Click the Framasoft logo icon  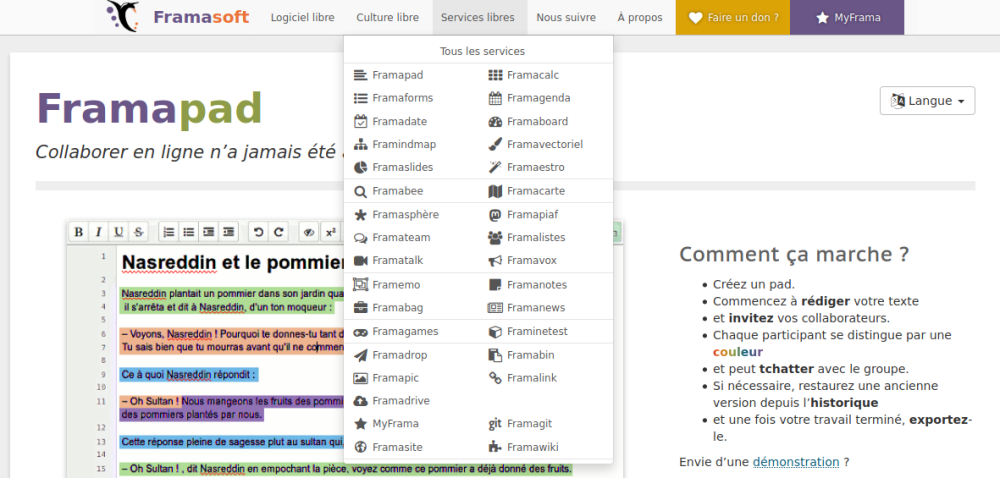tap(122, 17)
